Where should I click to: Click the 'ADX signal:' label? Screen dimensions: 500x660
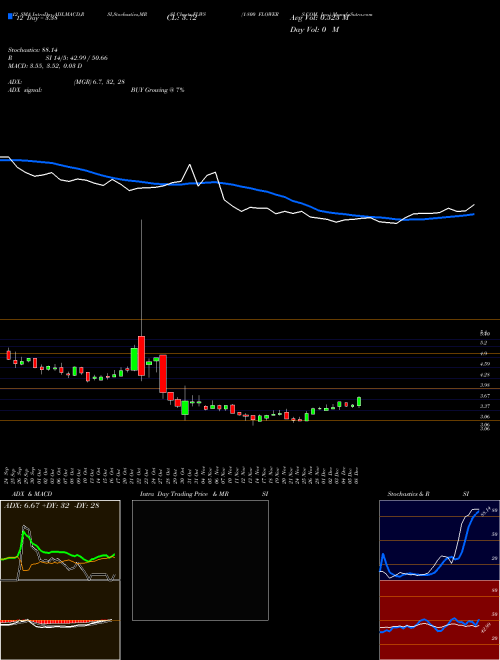(25, 90)
